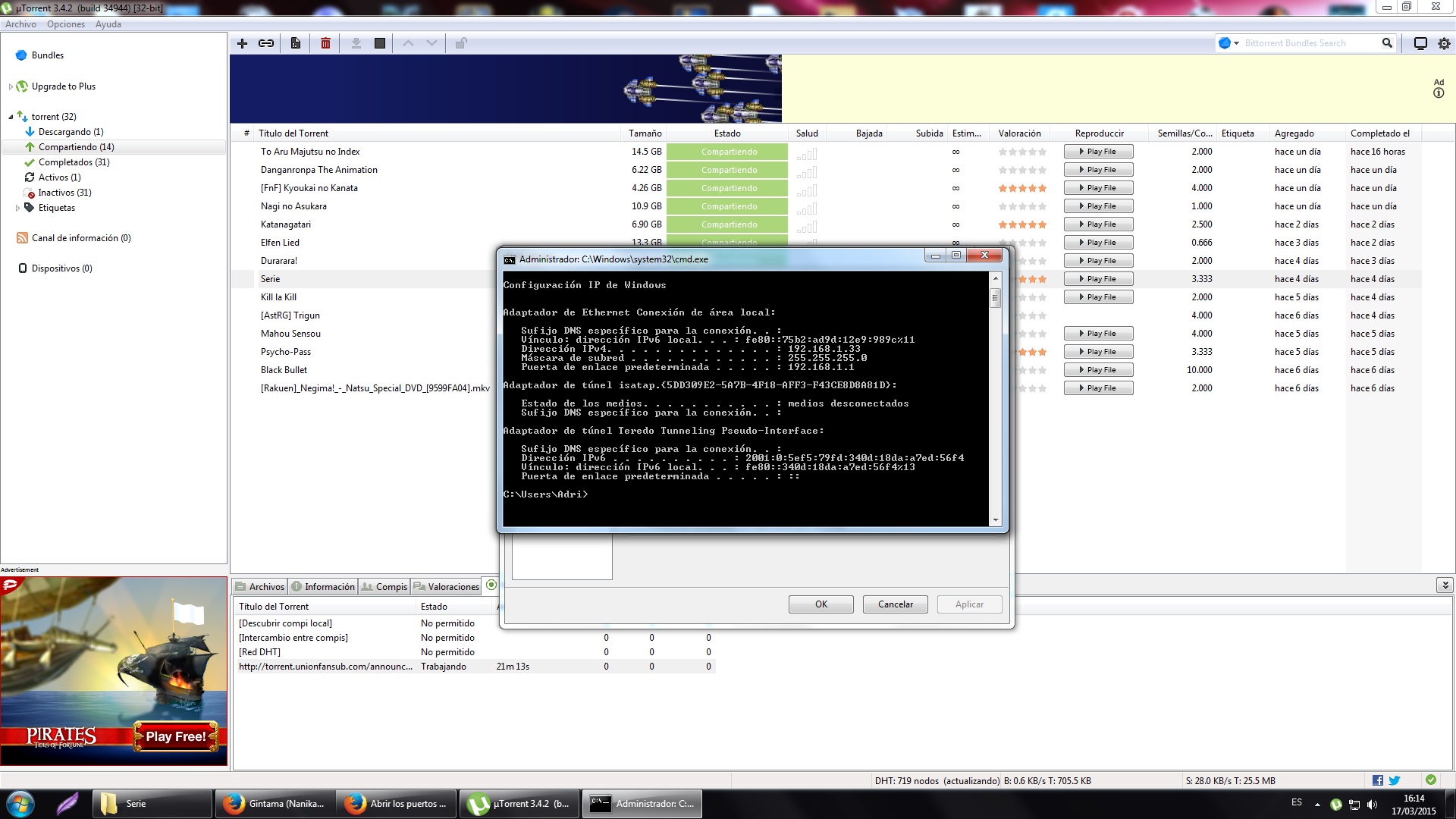Click volume speaker tray icon
This screenshot has width=1456, height=819.
1372,804
